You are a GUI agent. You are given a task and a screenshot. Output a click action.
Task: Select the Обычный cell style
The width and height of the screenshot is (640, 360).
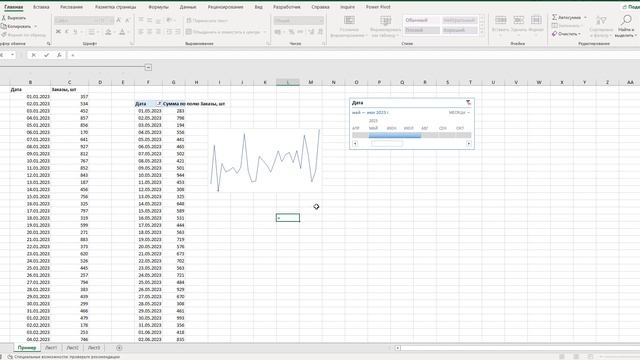tap(422, 20)
